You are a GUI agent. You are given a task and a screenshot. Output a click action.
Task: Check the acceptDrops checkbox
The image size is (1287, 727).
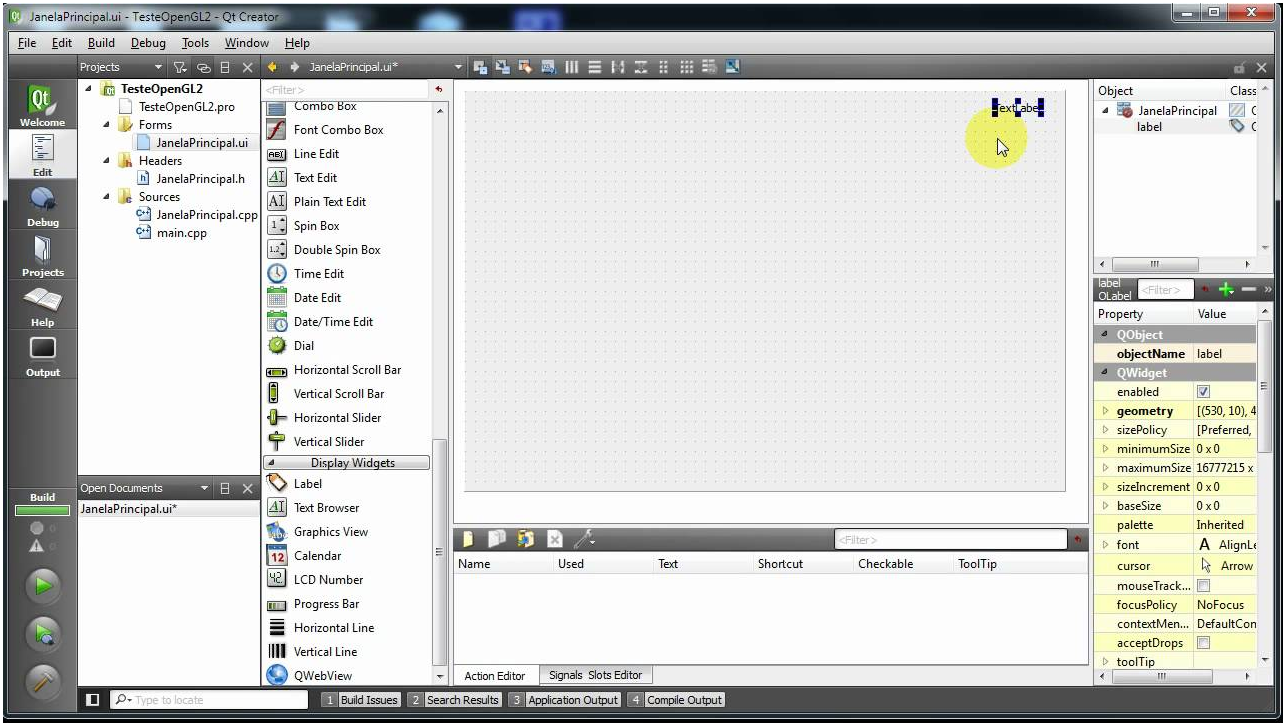(x=1203, y=643)
